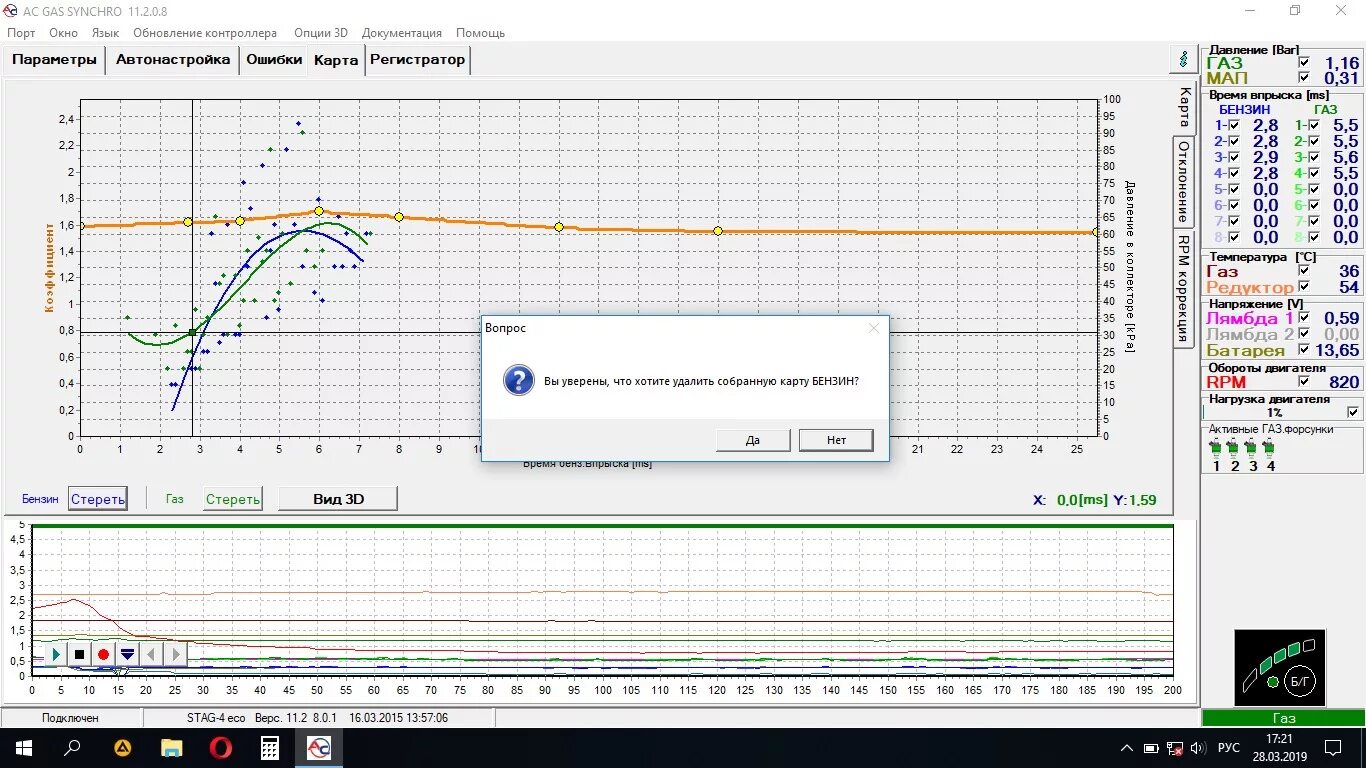Screen dimensions: 1366x768
Task: Close the Вопрос dialog with X
Action: tap(873, 327)
